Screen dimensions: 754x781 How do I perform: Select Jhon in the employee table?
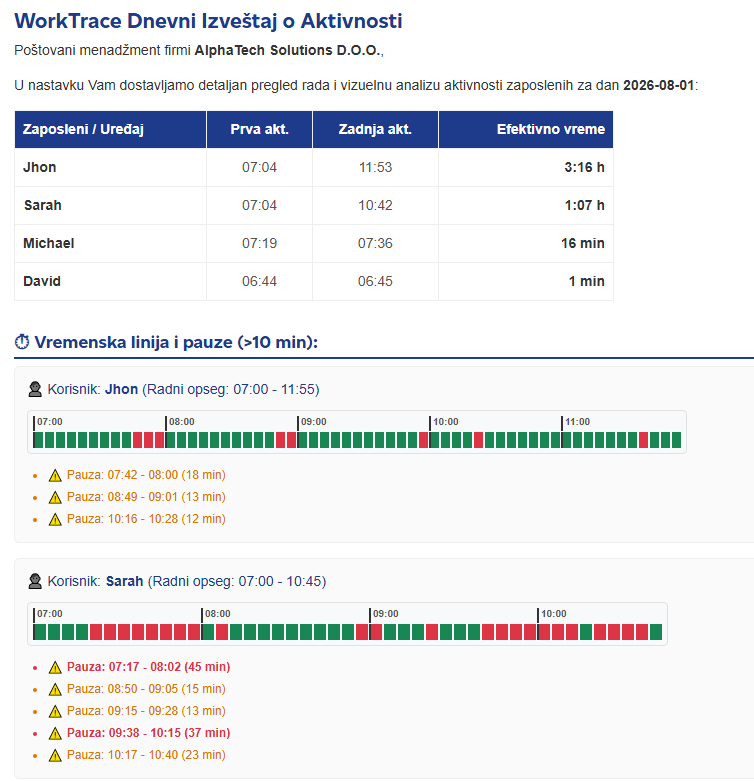point(40,167)
